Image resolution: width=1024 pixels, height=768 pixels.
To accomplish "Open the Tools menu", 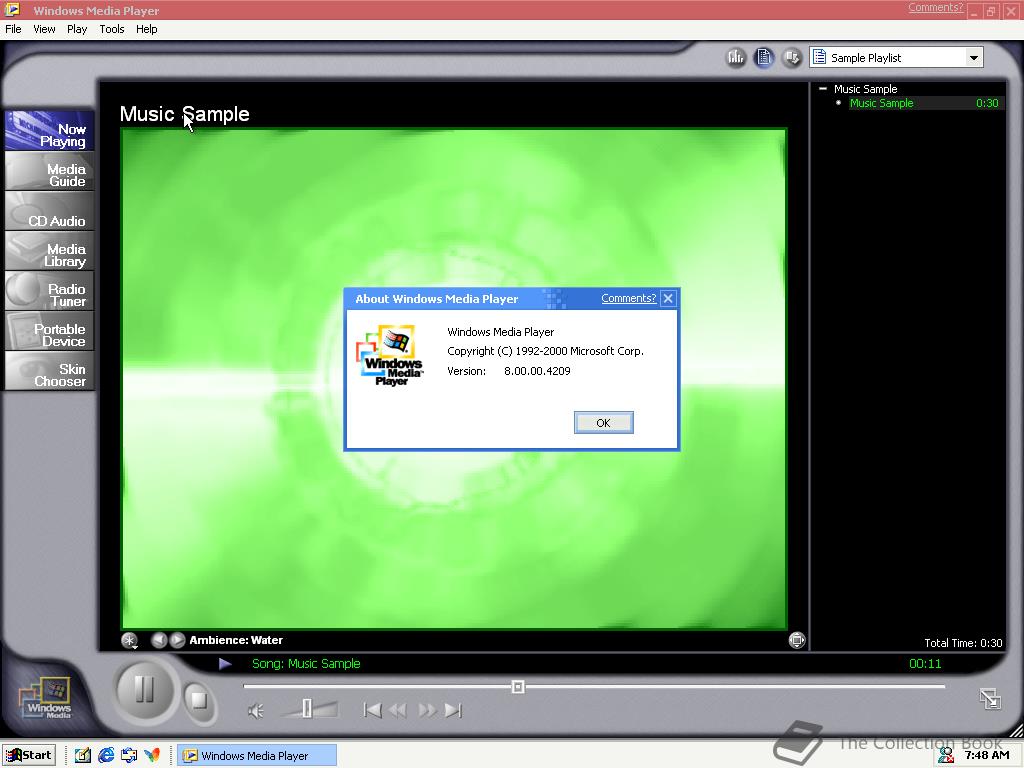I will [112, 29].
